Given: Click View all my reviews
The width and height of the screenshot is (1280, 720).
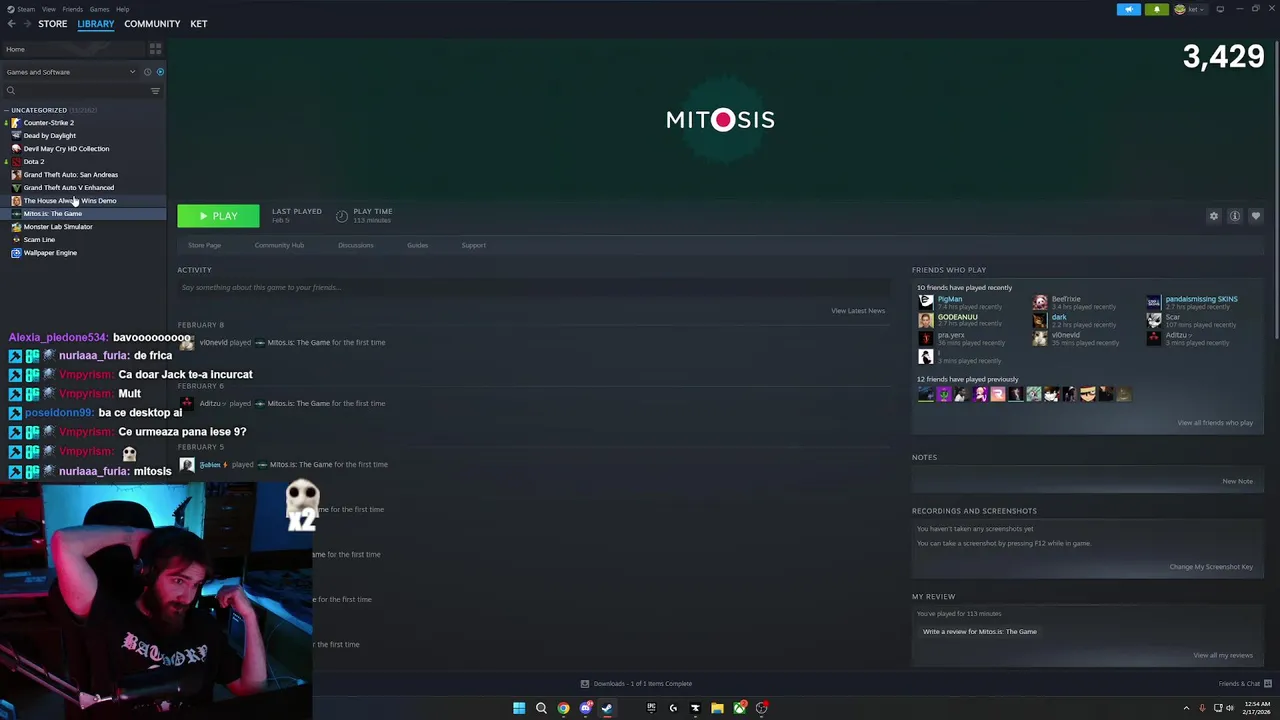Looking at the screenshot, I should click(x=1223, y=656).
